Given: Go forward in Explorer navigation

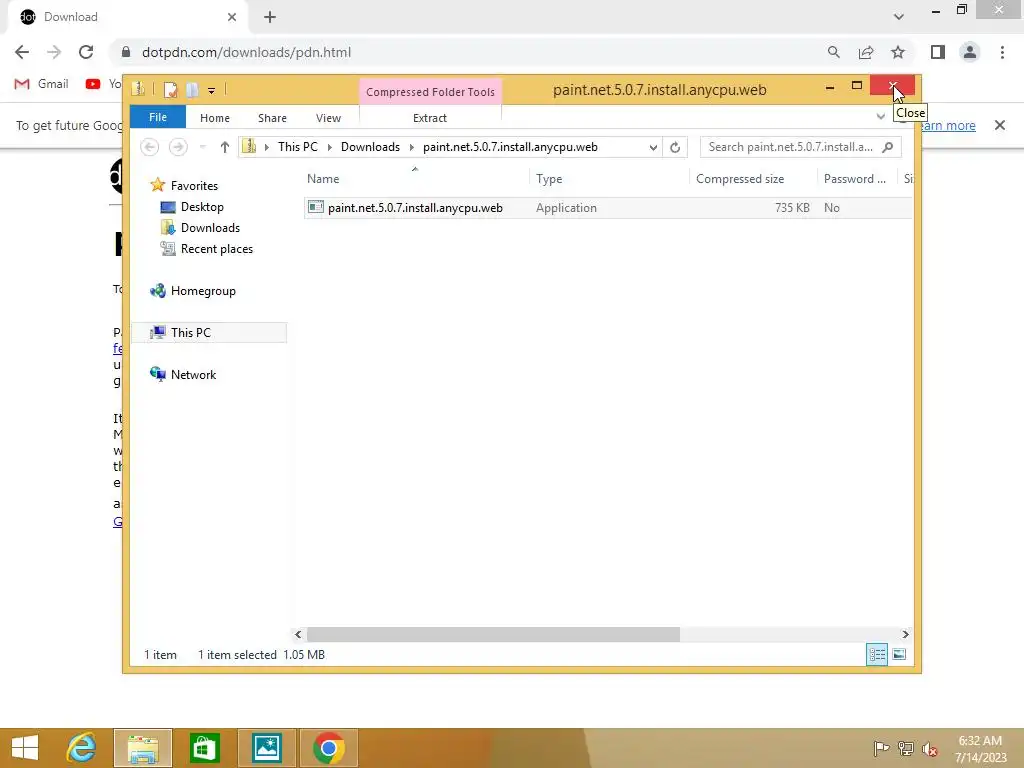Looking at the screenshot, I should click(178, 147).
